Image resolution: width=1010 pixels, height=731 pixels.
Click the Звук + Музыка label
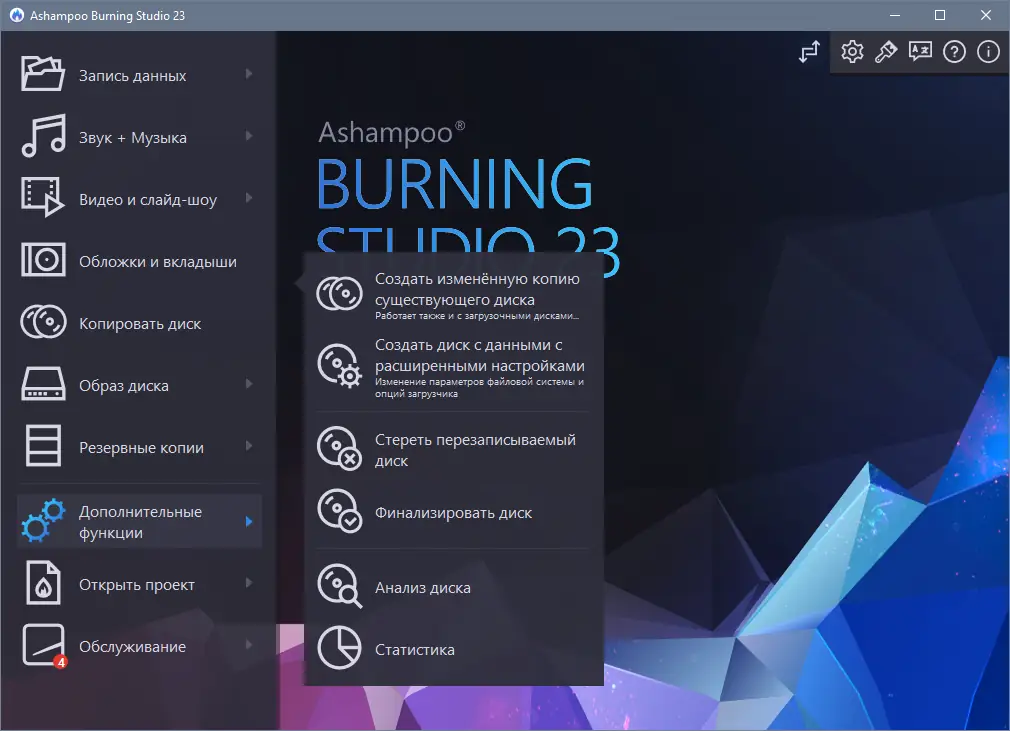[133, 137]
